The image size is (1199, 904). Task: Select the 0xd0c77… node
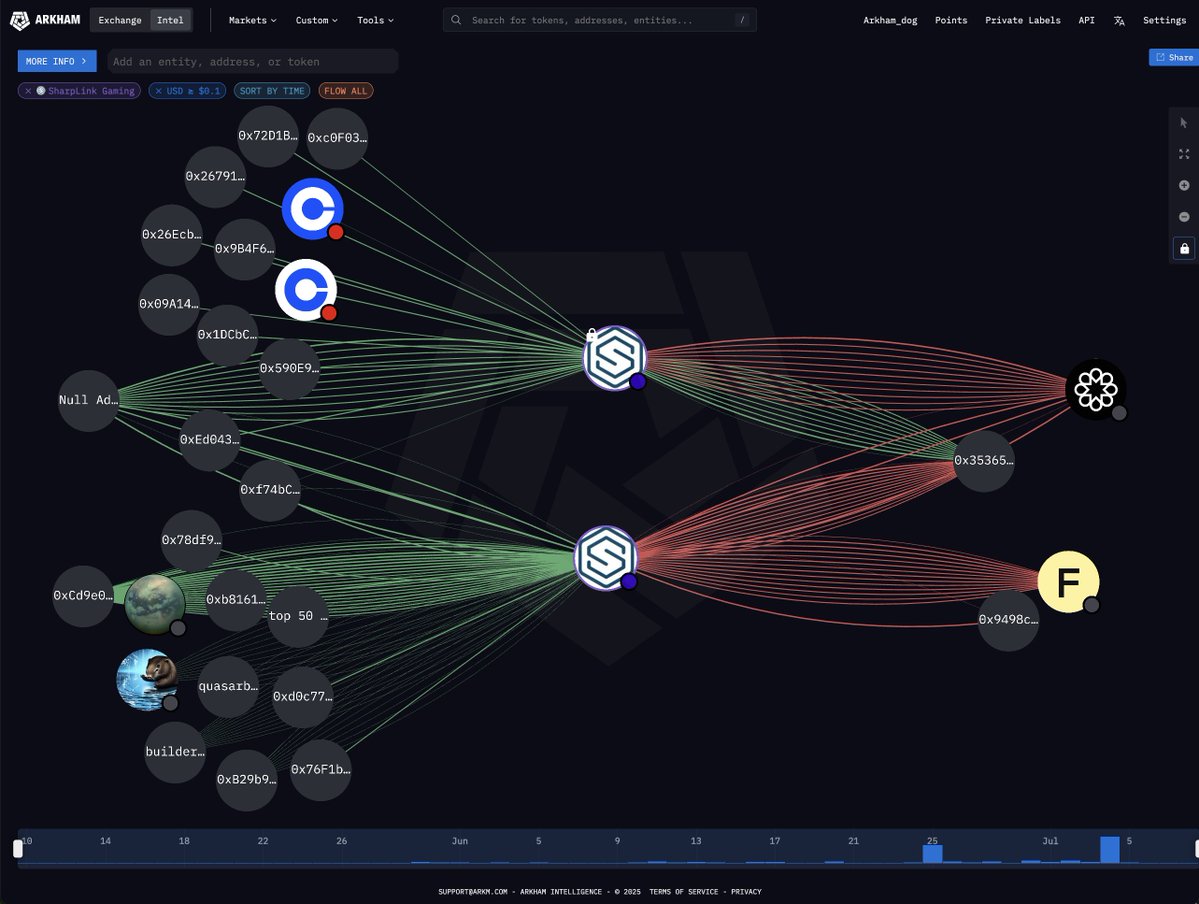(303, 697)
